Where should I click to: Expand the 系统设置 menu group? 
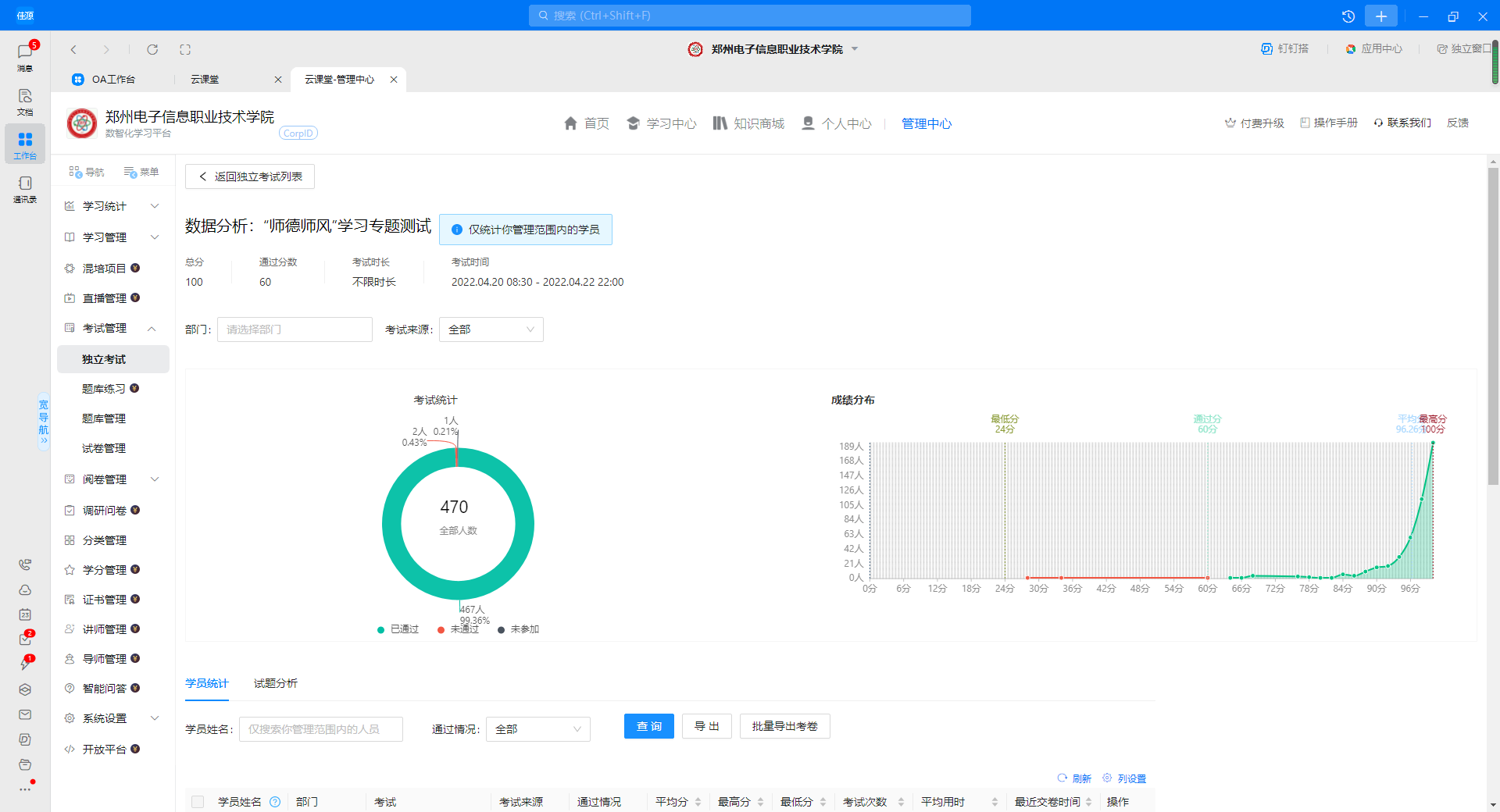point(113,718)
